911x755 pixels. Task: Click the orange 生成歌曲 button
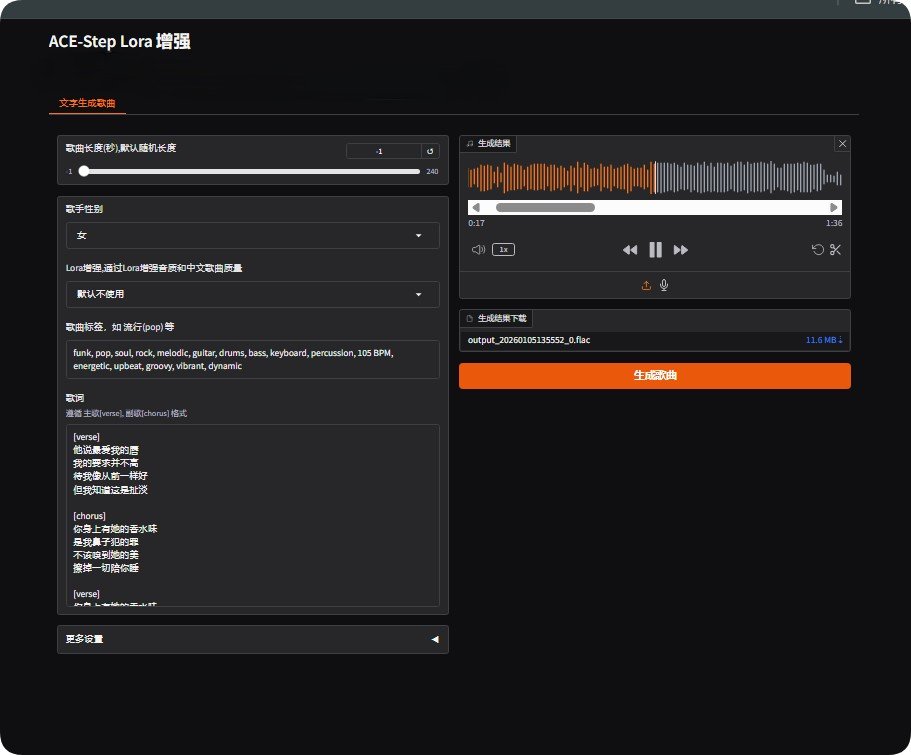(654, 376)
